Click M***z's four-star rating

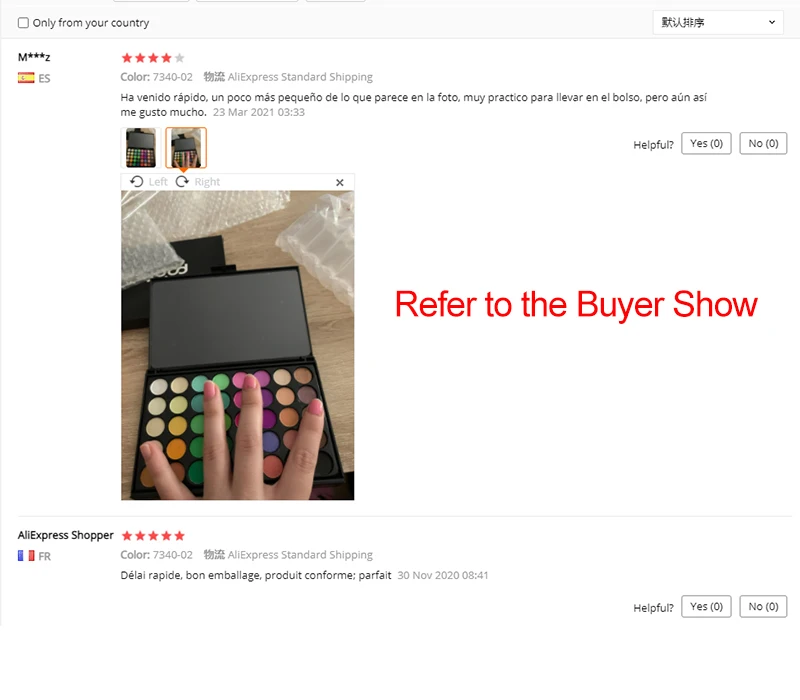coord(153,58)
